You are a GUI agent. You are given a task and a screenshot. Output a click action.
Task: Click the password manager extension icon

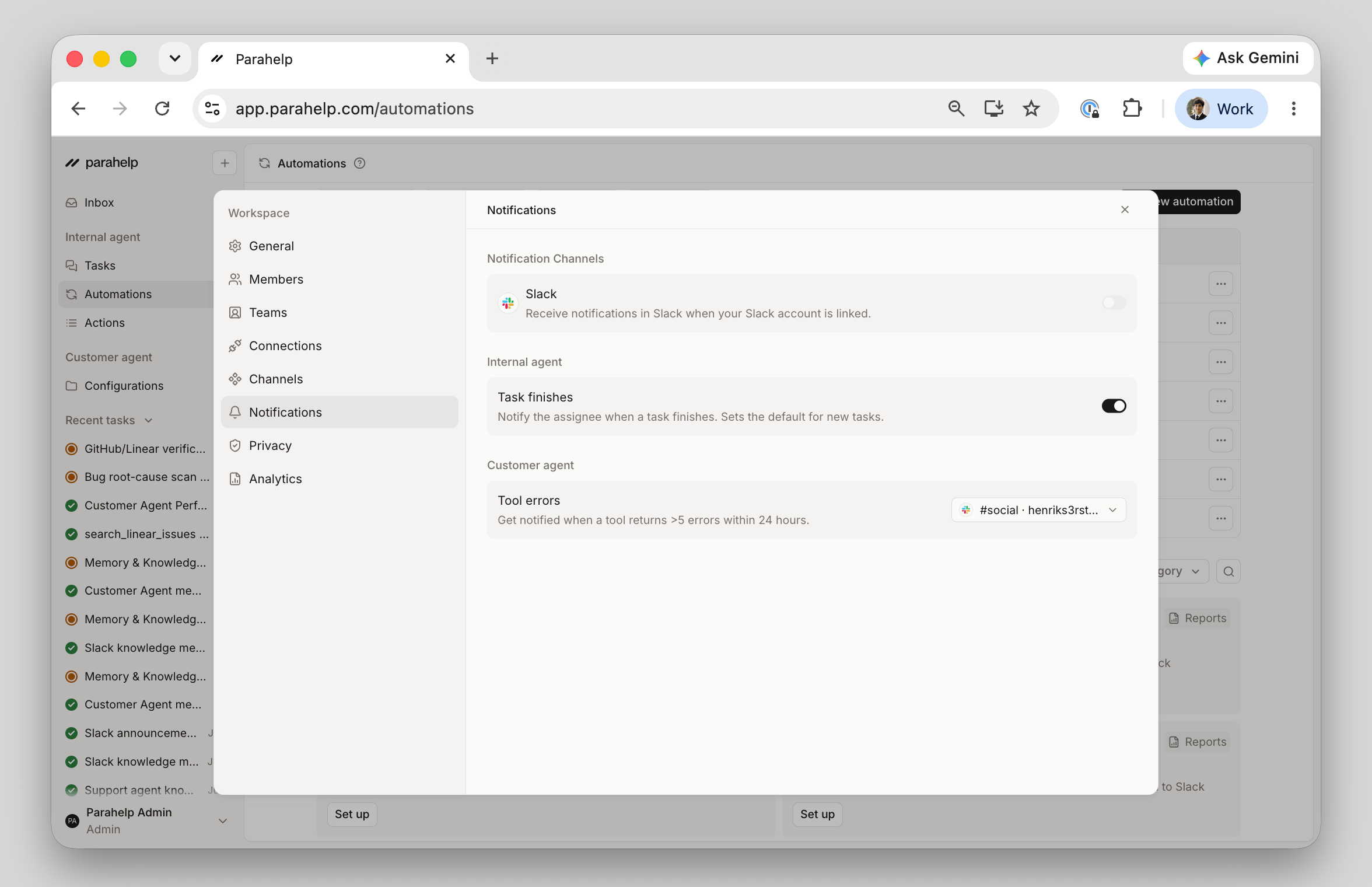(1090, 109)
